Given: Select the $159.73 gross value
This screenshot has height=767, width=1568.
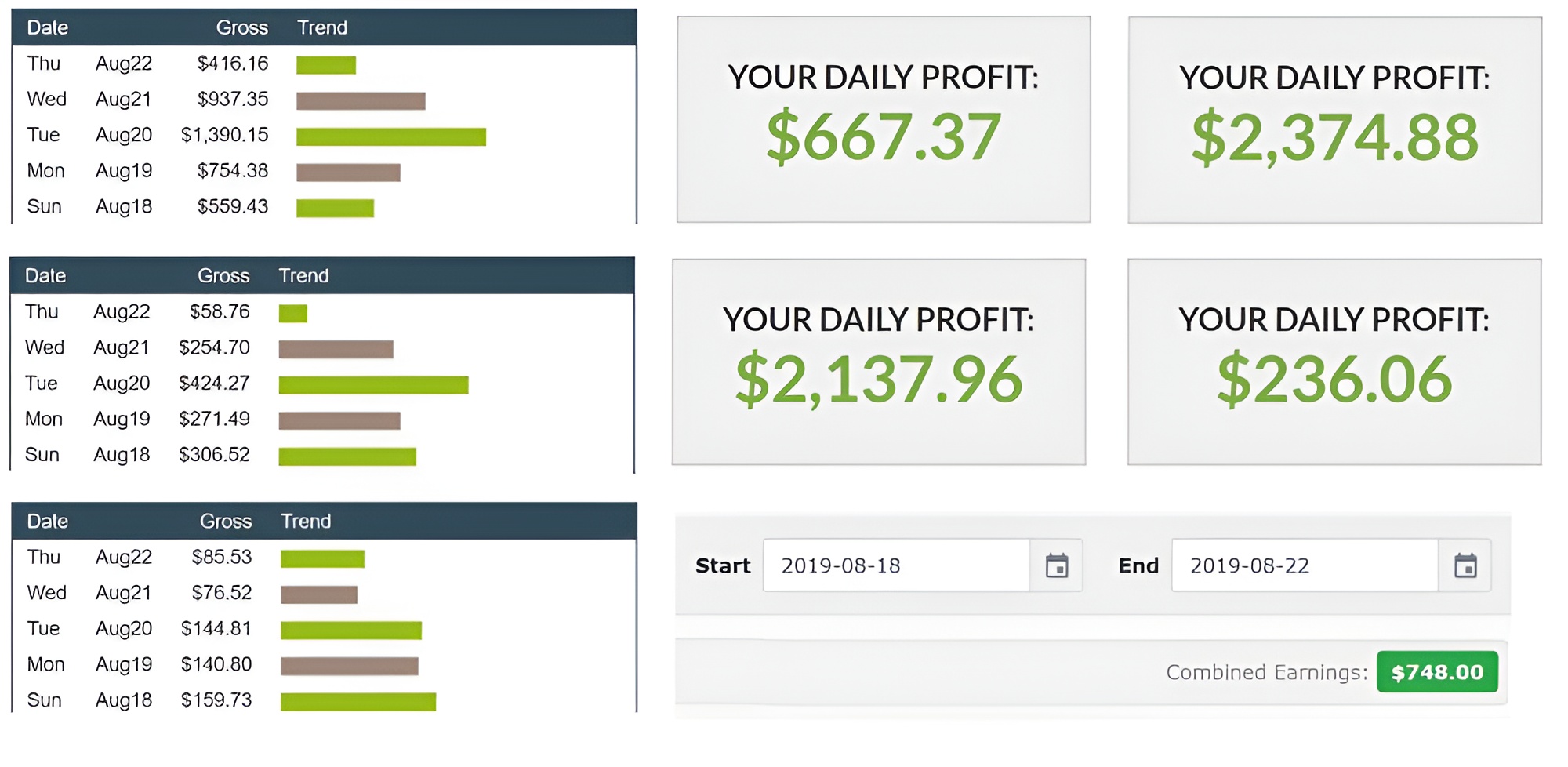Looking at the screenshot, I should pos(216,700).
